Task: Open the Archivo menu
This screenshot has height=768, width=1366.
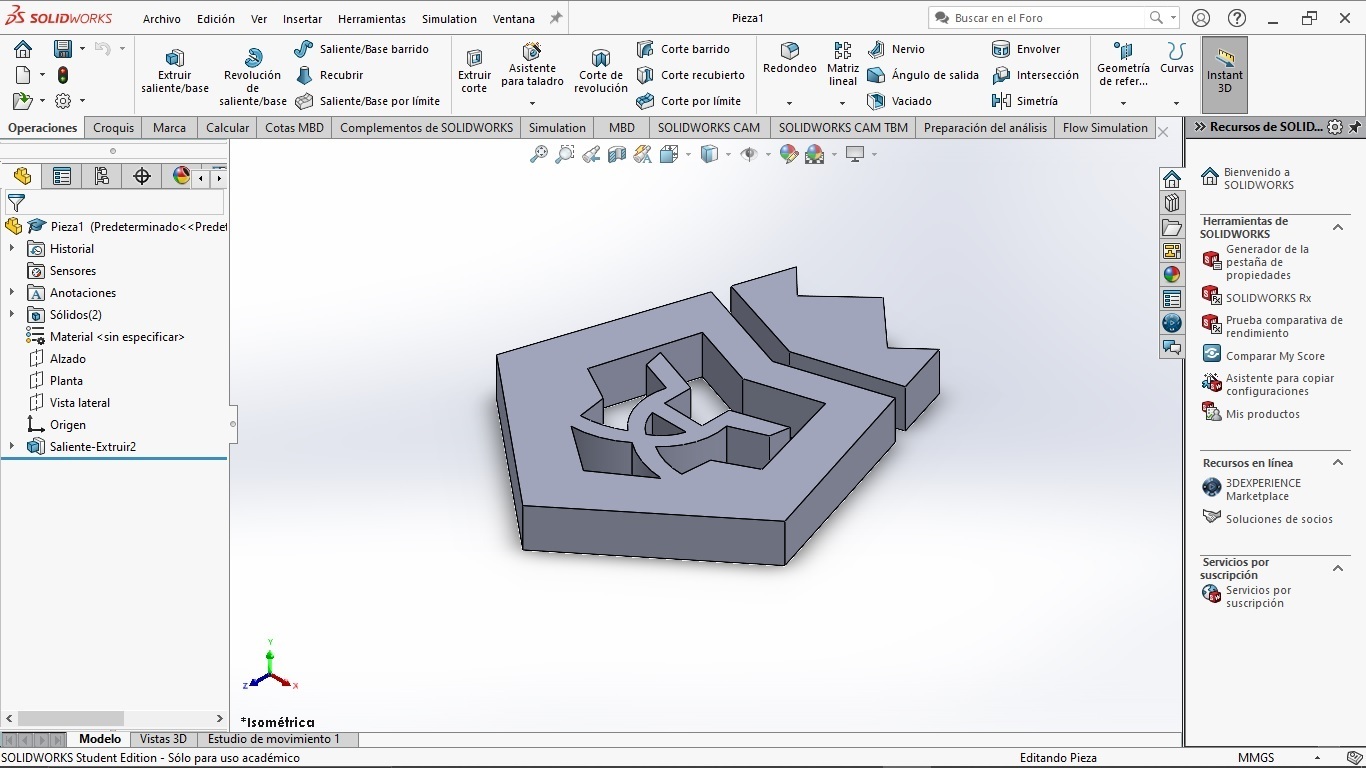Action: click(x=161, y=19)
